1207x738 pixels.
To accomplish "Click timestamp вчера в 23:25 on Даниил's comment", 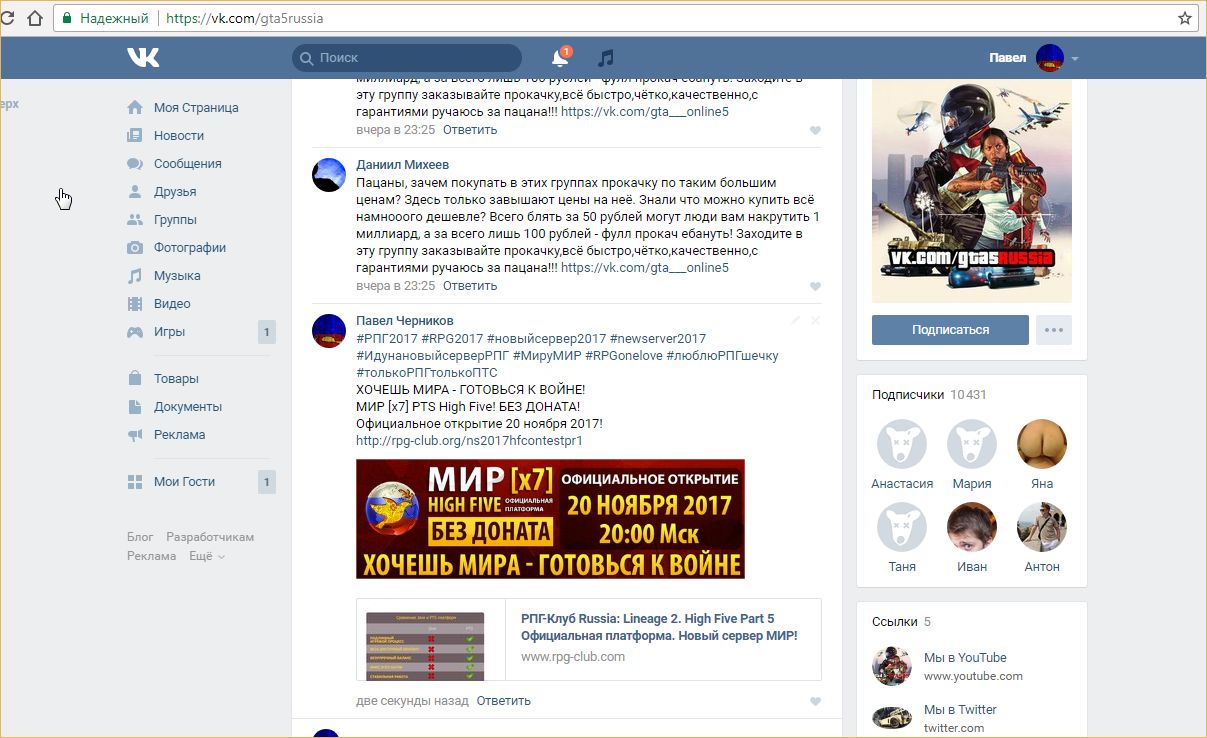I will click(x=396, y=286).
